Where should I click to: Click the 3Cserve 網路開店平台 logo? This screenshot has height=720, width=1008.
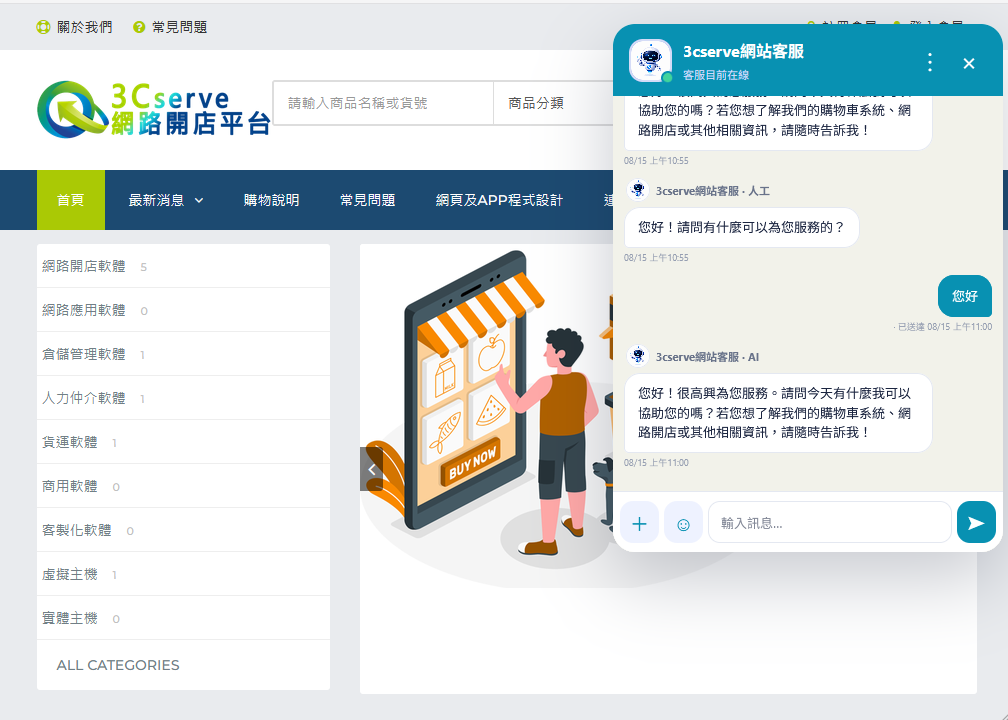click(x=153, y=109)
